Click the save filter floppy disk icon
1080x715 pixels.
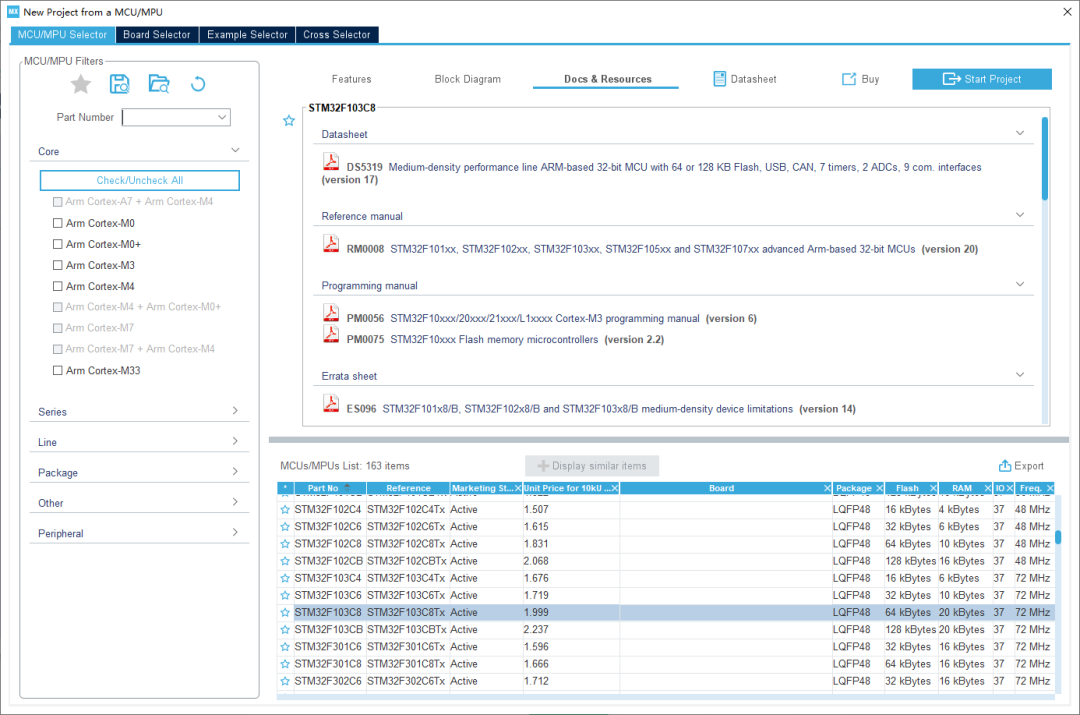pos(120,85)
